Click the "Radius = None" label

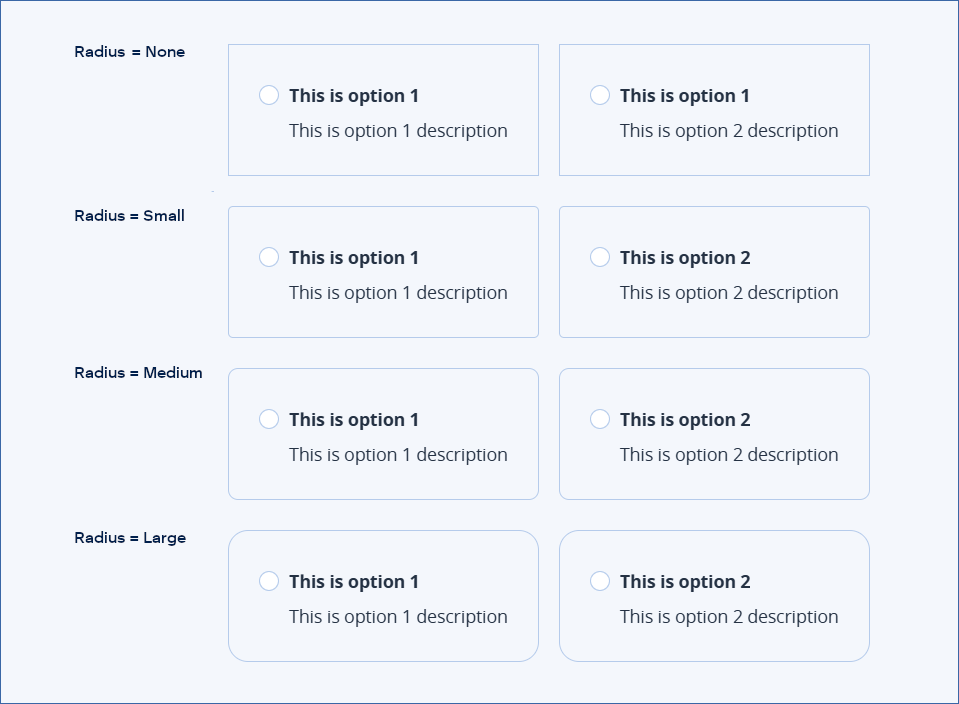click(130, 52)
